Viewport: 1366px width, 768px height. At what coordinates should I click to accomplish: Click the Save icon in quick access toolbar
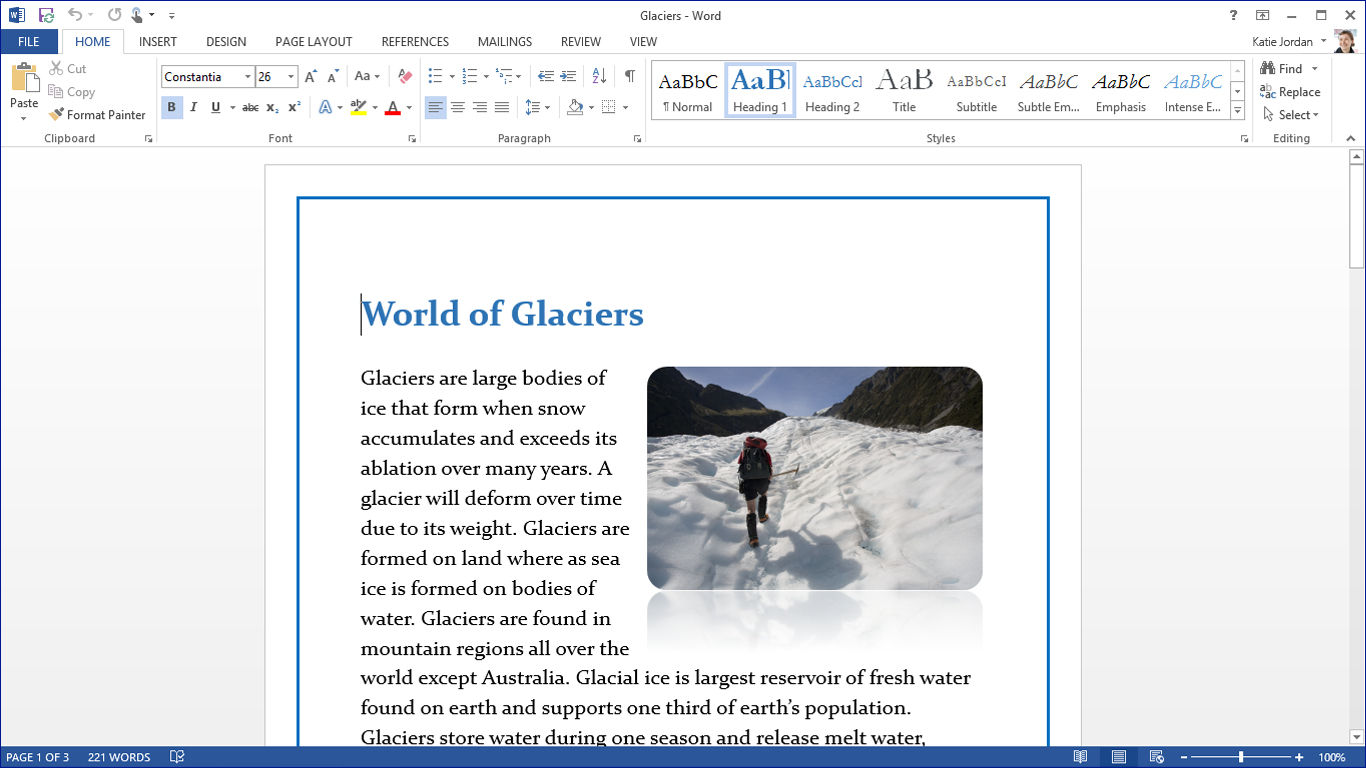click(x=46, y=15)
